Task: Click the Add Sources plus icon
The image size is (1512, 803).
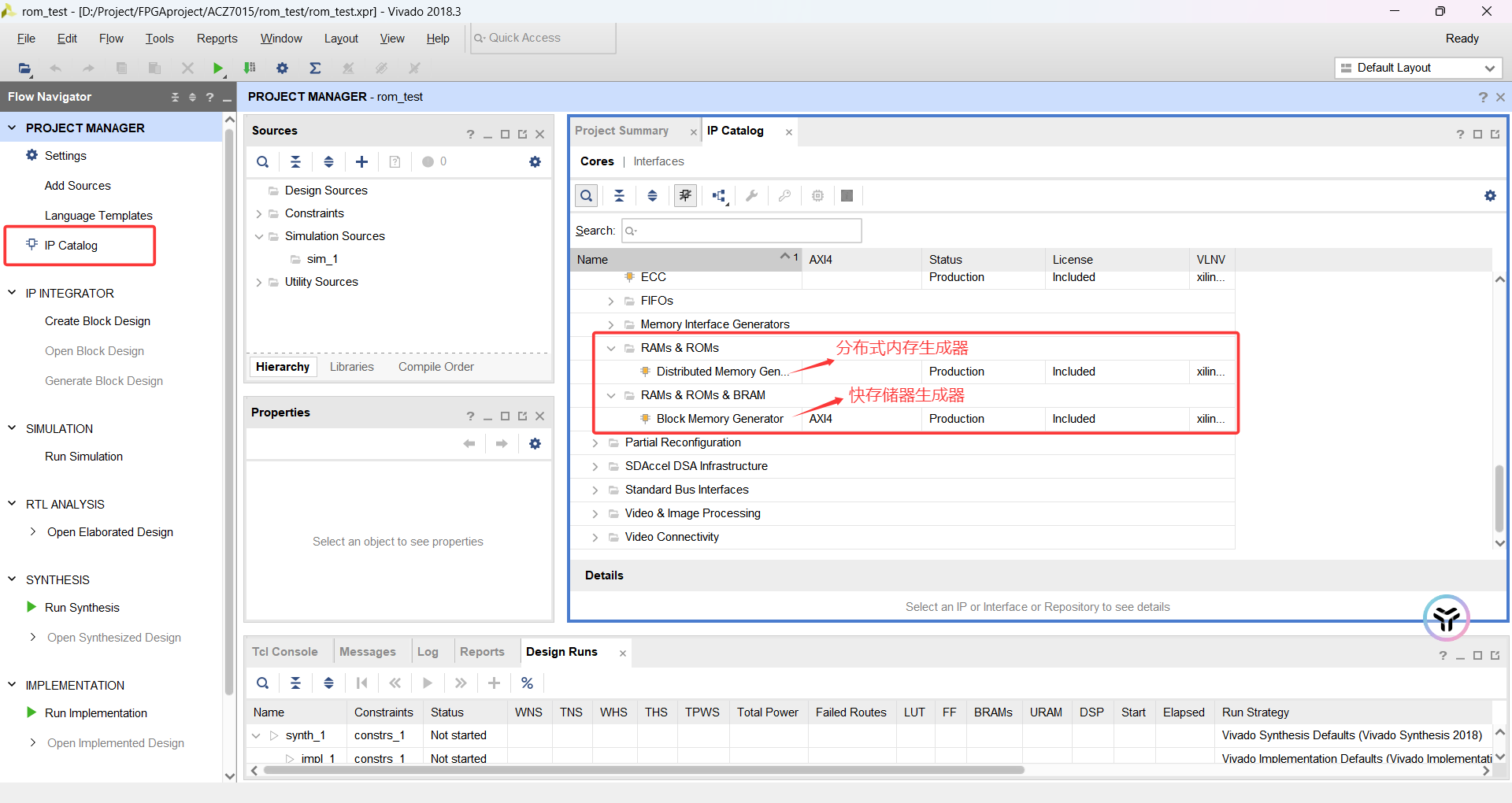Action: tap(361, 161)
